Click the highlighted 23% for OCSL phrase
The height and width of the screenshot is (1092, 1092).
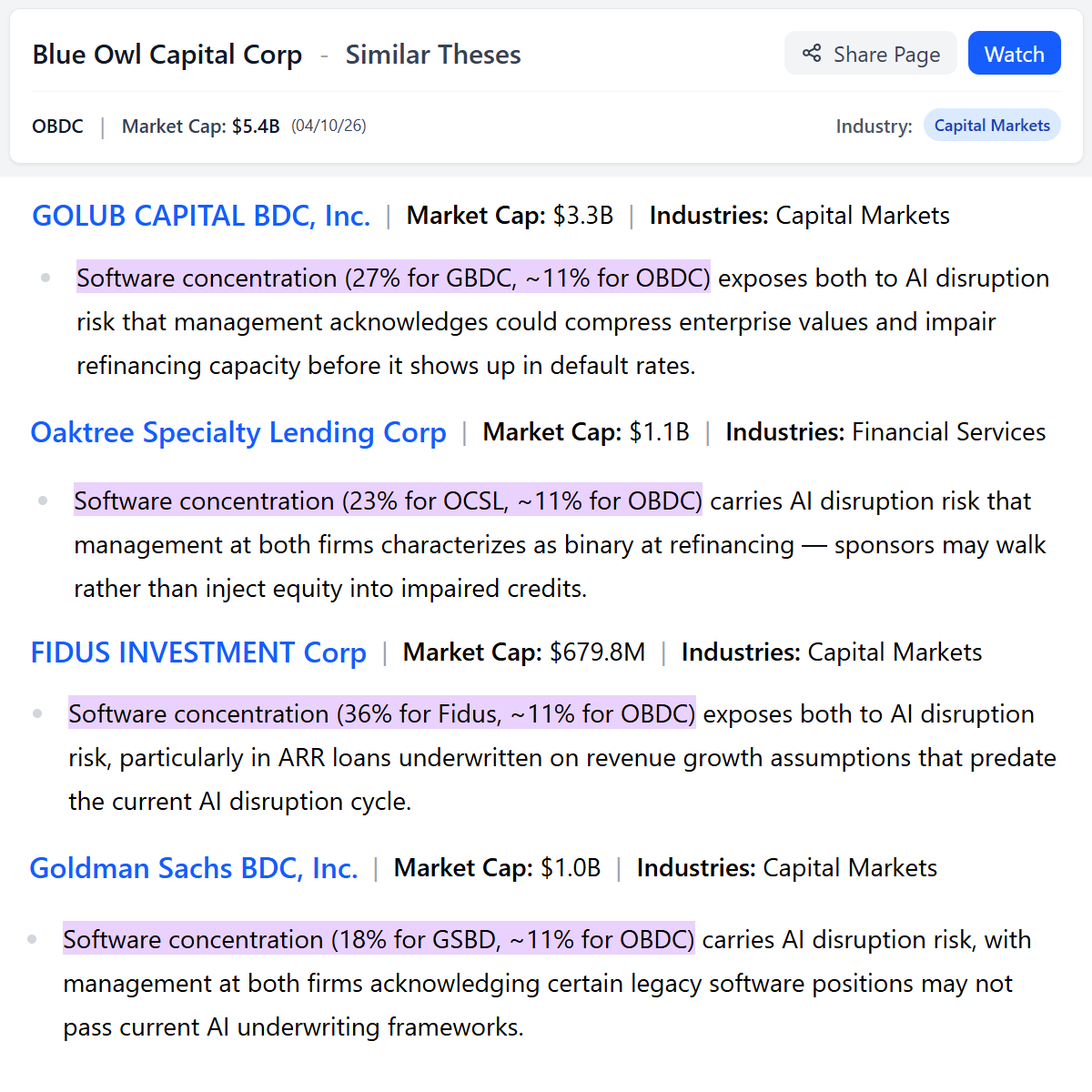pyautogui.click(x=388, y=500)
